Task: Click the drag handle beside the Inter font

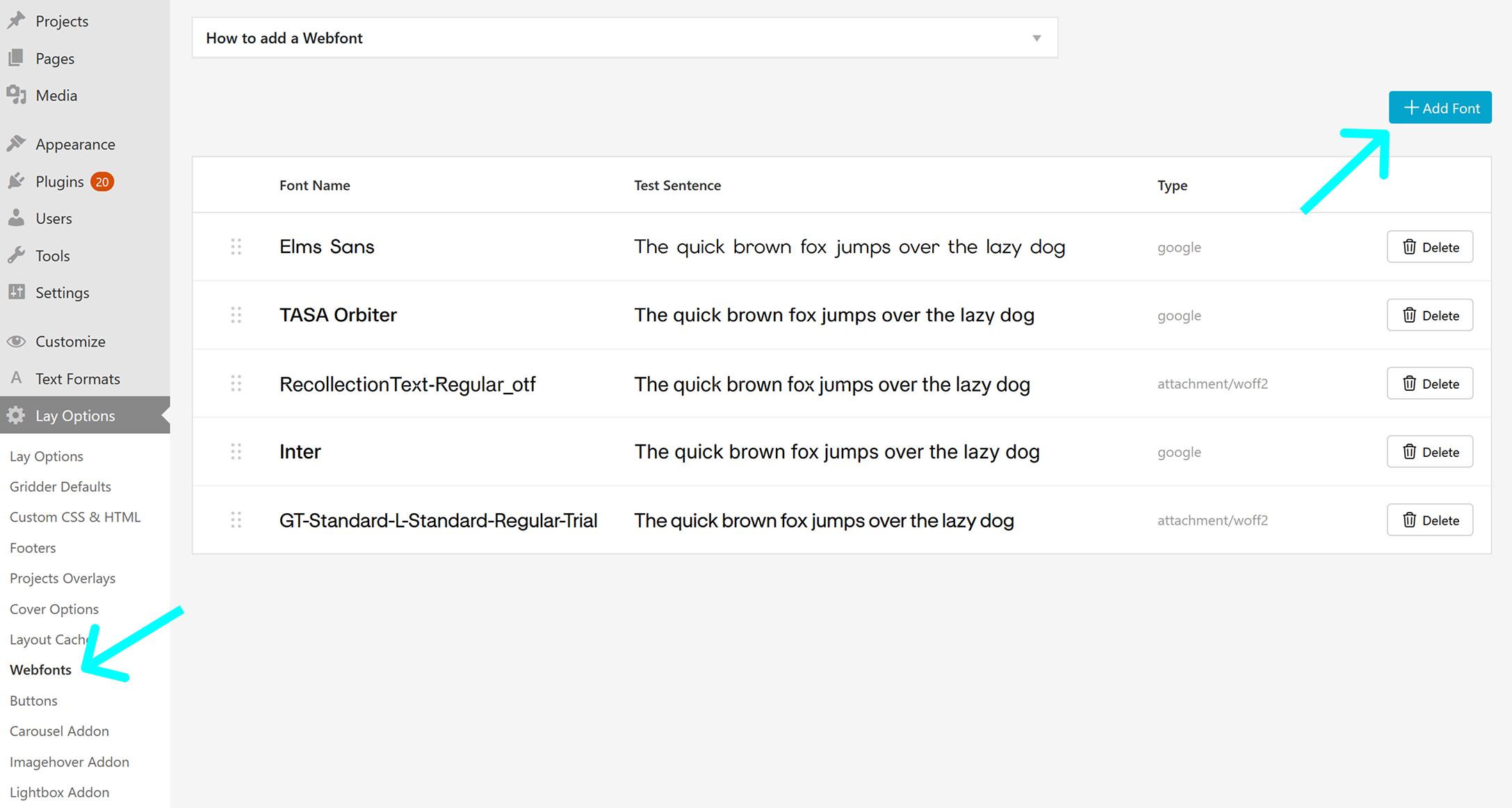Action: (236, 452)
